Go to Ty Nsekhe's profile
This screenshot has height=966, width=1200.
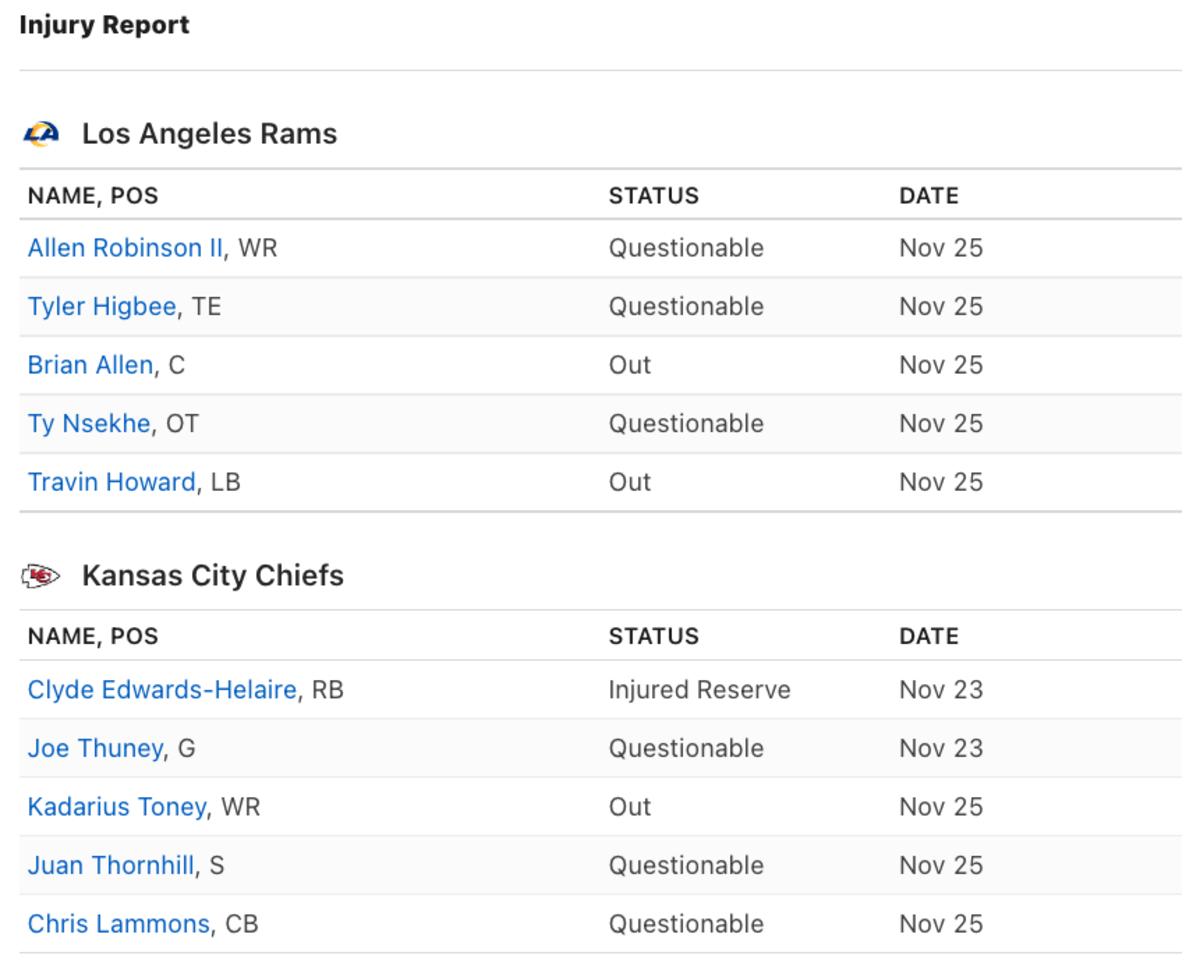[x=88, y=424]
